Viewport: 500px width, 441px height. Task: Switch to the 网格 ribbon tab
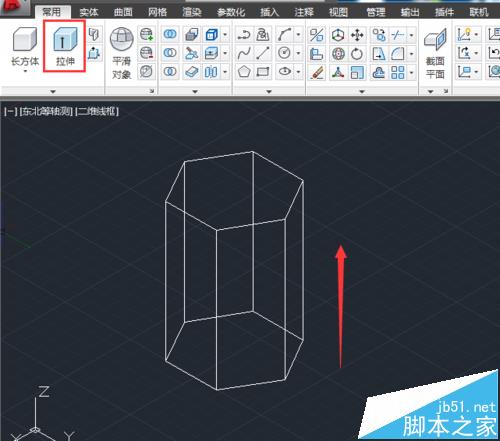pyautogui.click(x=157, y=12)
